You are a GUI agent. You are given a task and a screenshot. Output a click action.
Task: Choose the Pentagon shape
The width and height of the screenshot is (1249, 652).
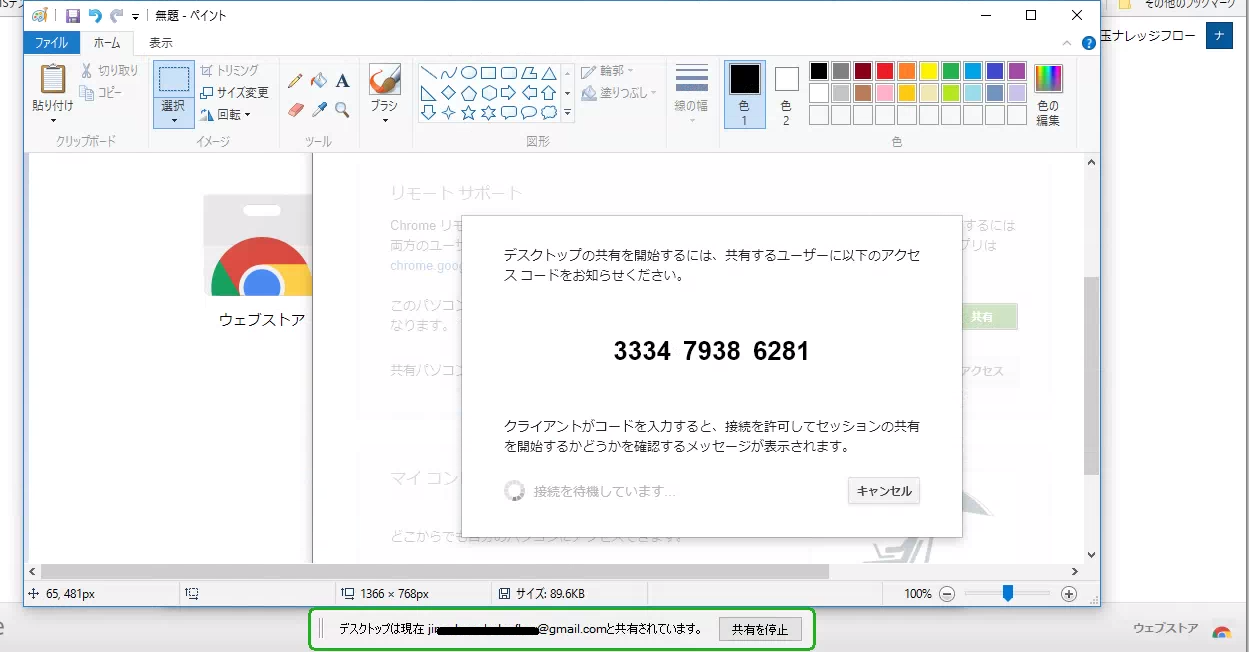[468, 93]
